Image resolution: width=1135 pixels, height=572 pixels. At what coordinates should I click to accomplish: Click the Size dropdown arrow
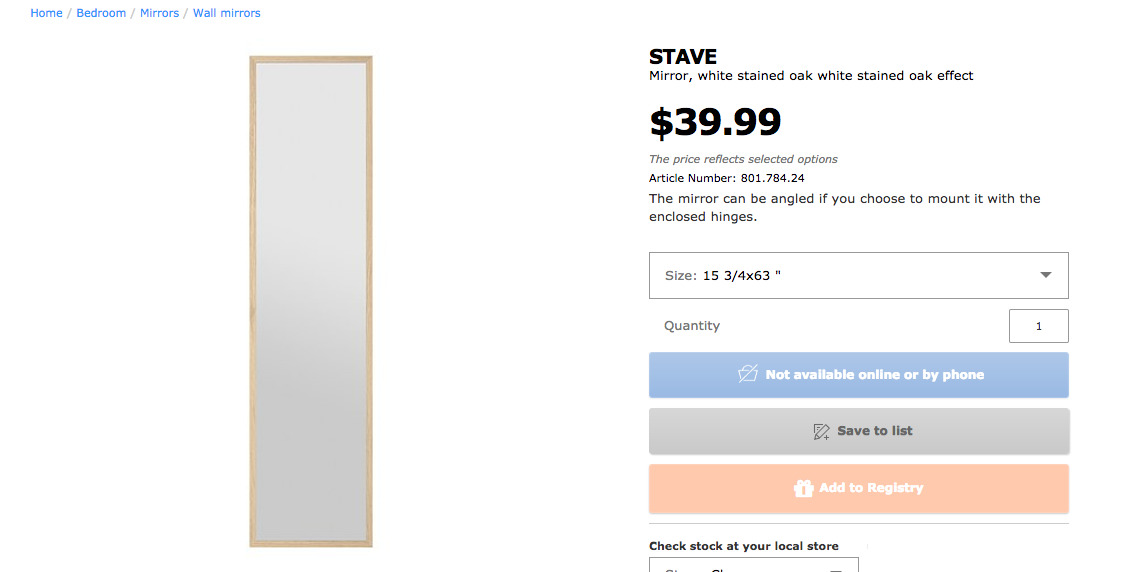click(1045, 275)
